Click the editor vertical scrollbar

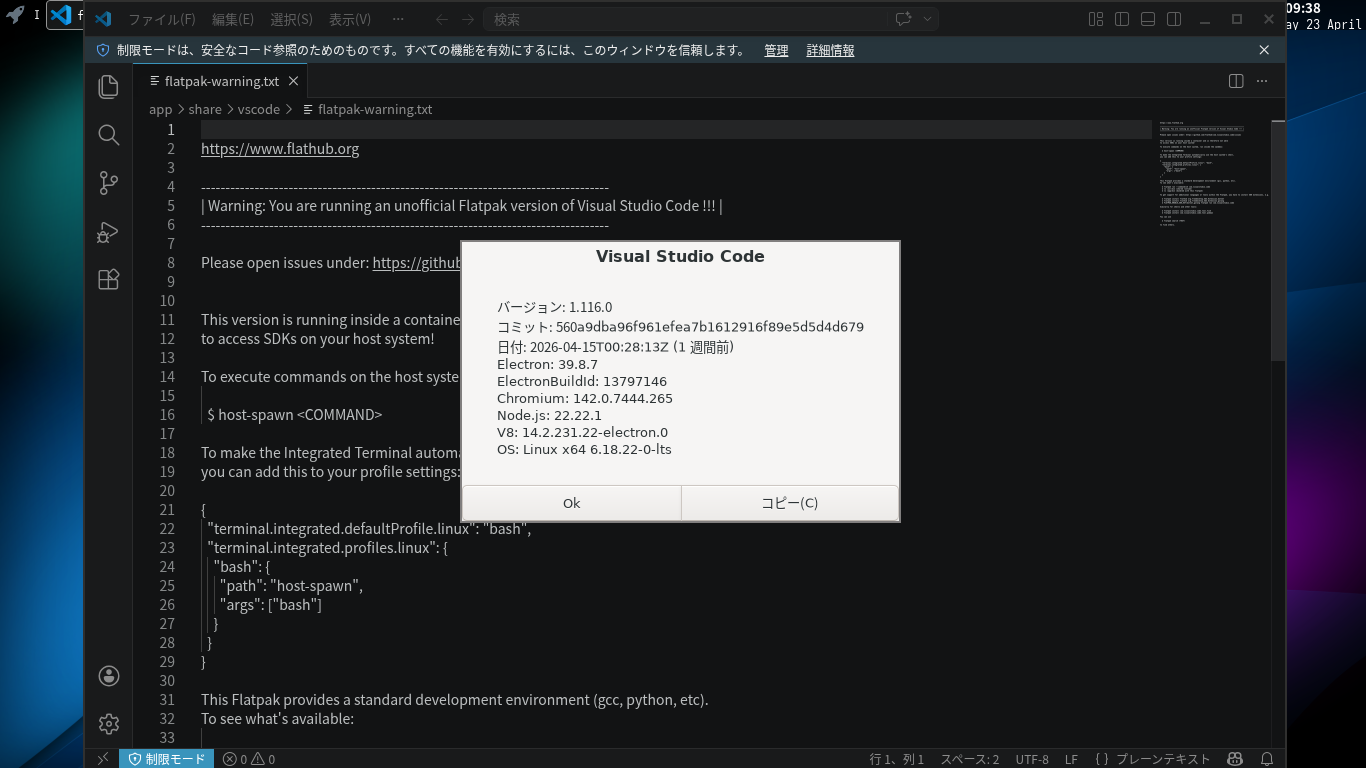click(1278, 240)
